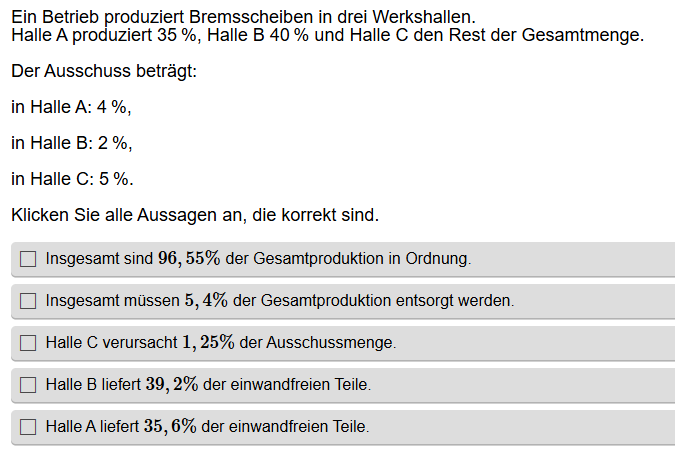This screenshot has height=454, width=675.
Task: Click the text 'Halle C verursacht'
Action: pos(112,343)
